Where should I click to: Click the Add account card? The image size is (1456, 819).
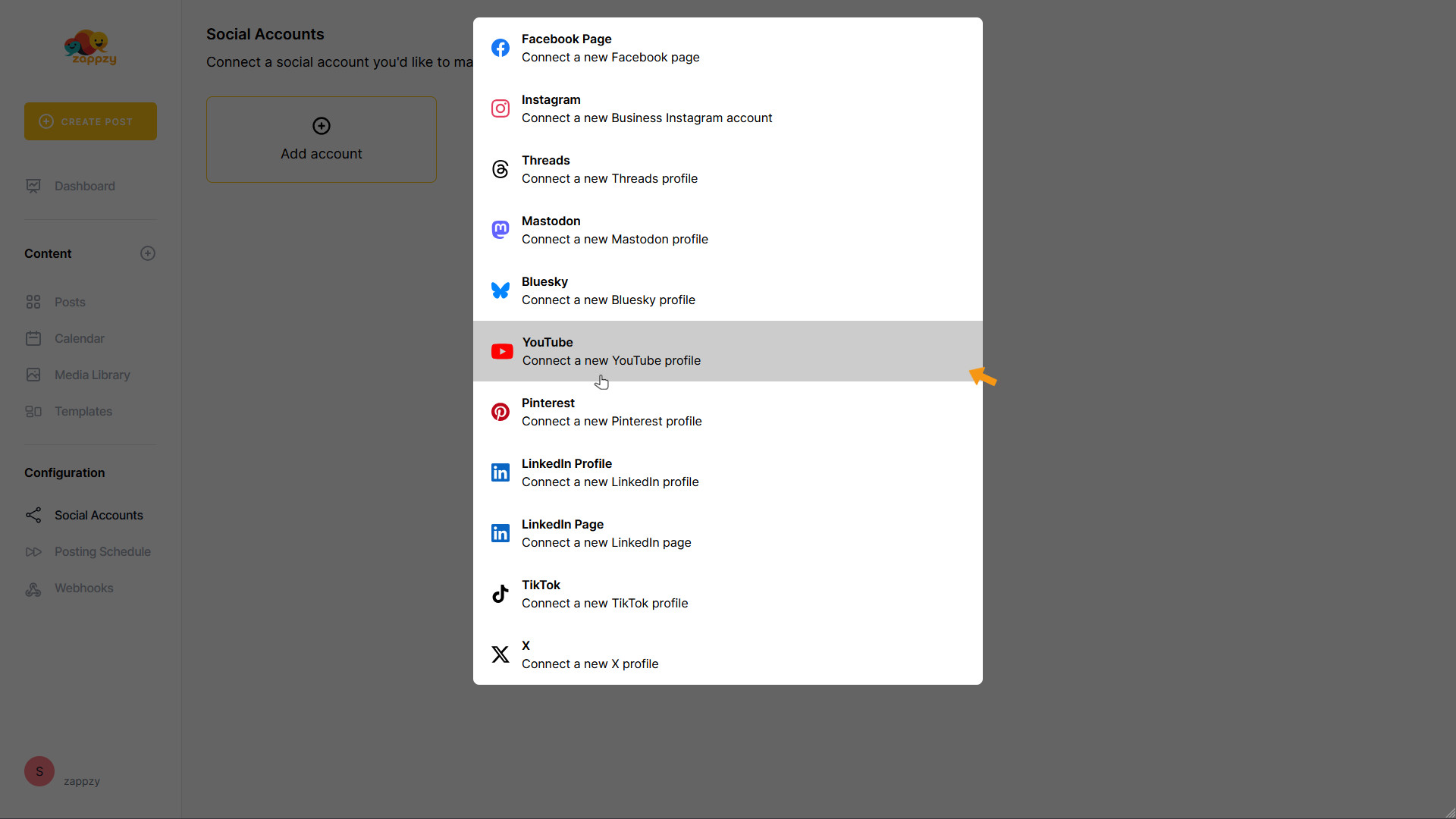tap(322, 140)
